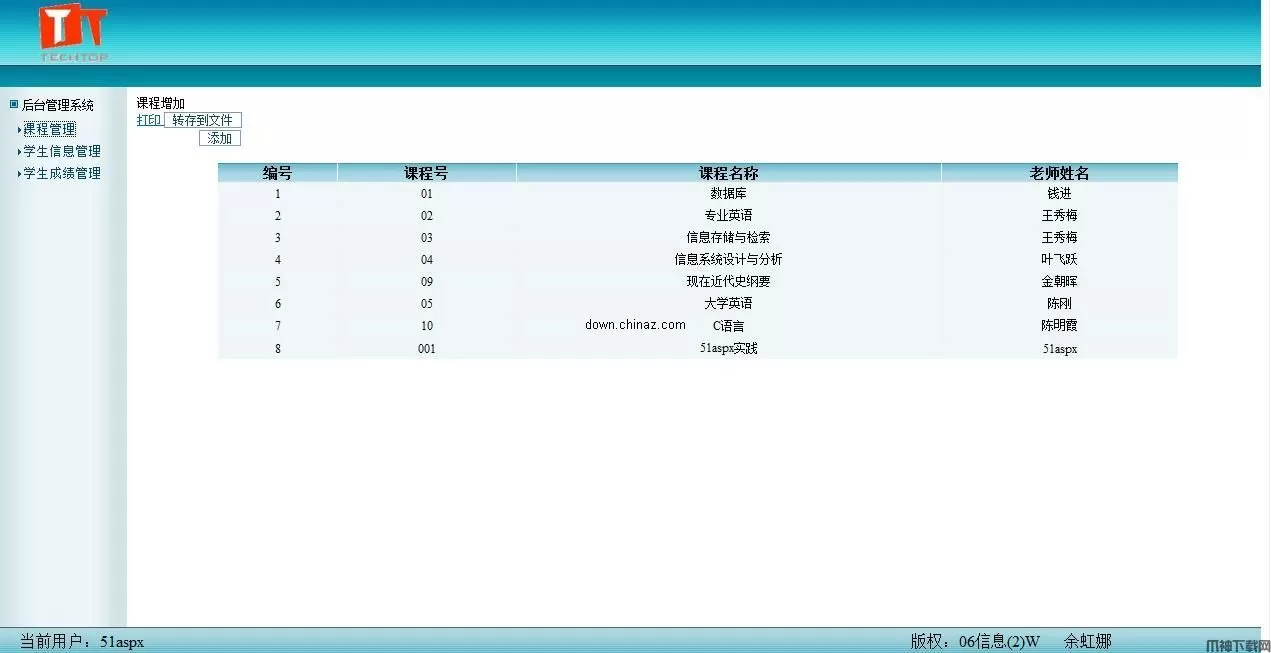Viewport: 1271px width, 653px height.
Task: Select the 数据库 course row
Action: pyautogui.click(x=728, y=193)
